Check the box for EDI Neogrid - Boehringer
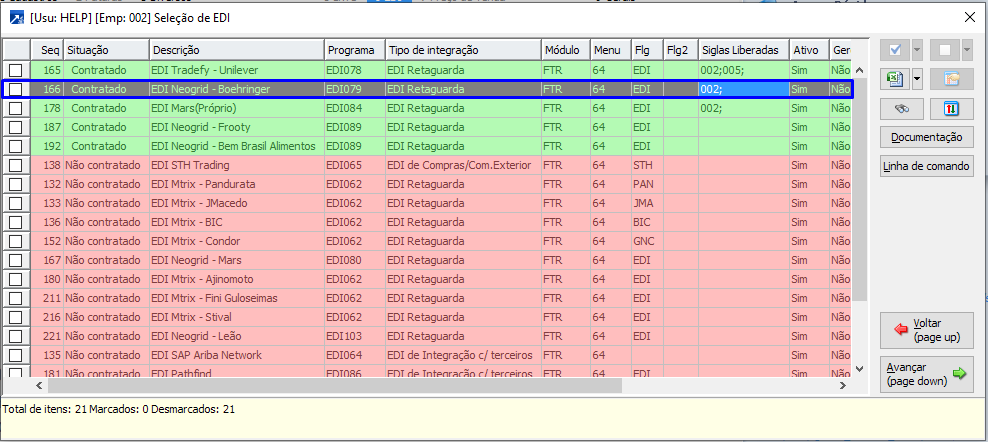988x442 pixels. coord(16,89)
